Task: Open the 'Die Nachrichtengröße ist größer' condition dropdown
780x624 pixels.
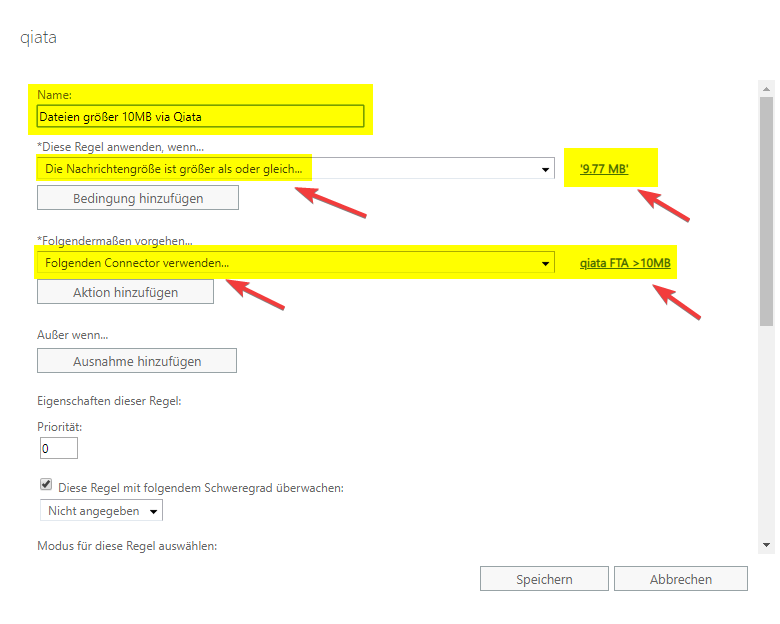Action: click(295, 169)
